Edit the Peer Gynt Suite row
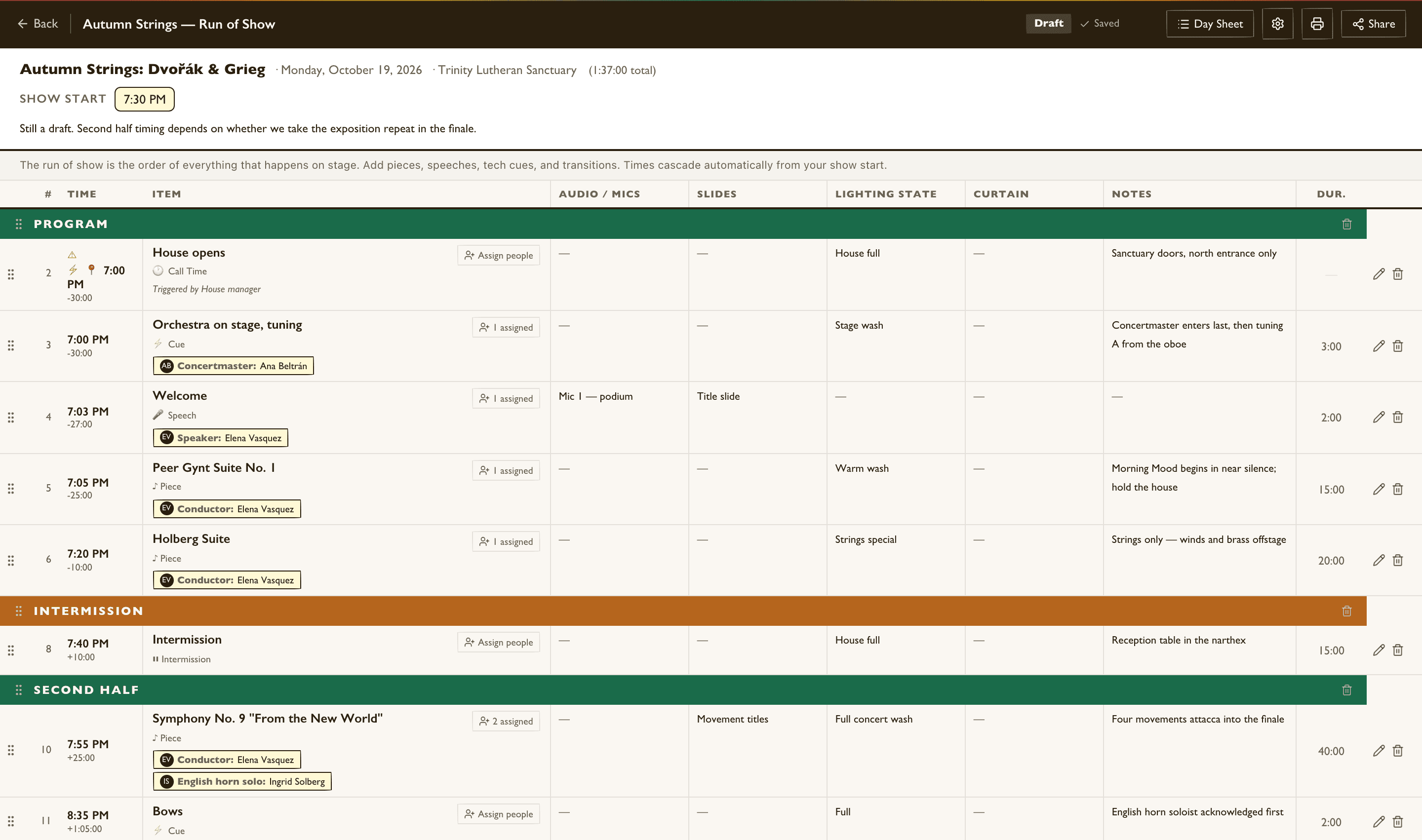Image resolution: width=1422 pixels, height=840 pixels. [1379, 489]
